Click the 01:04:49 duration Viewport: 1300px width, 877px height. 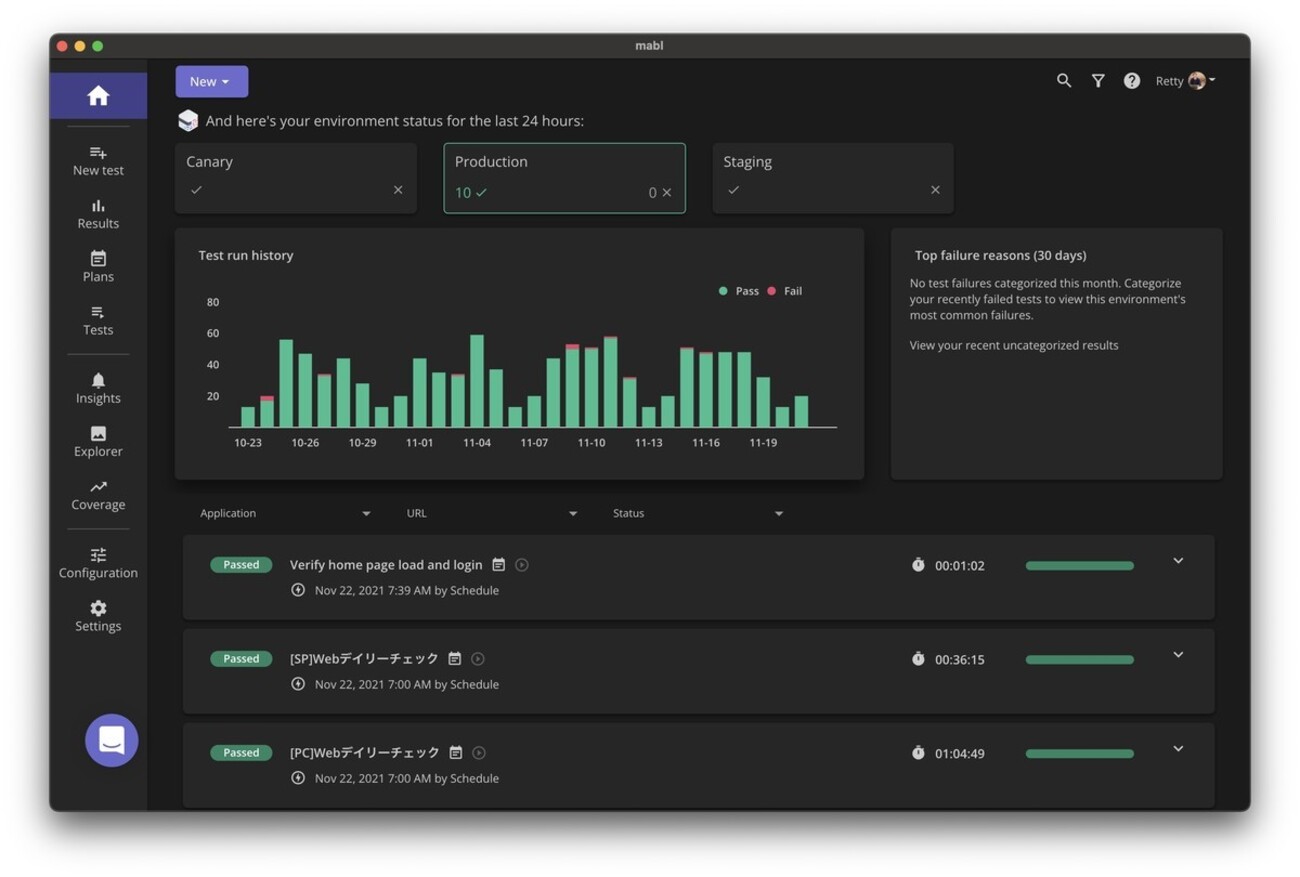[960, 754]
